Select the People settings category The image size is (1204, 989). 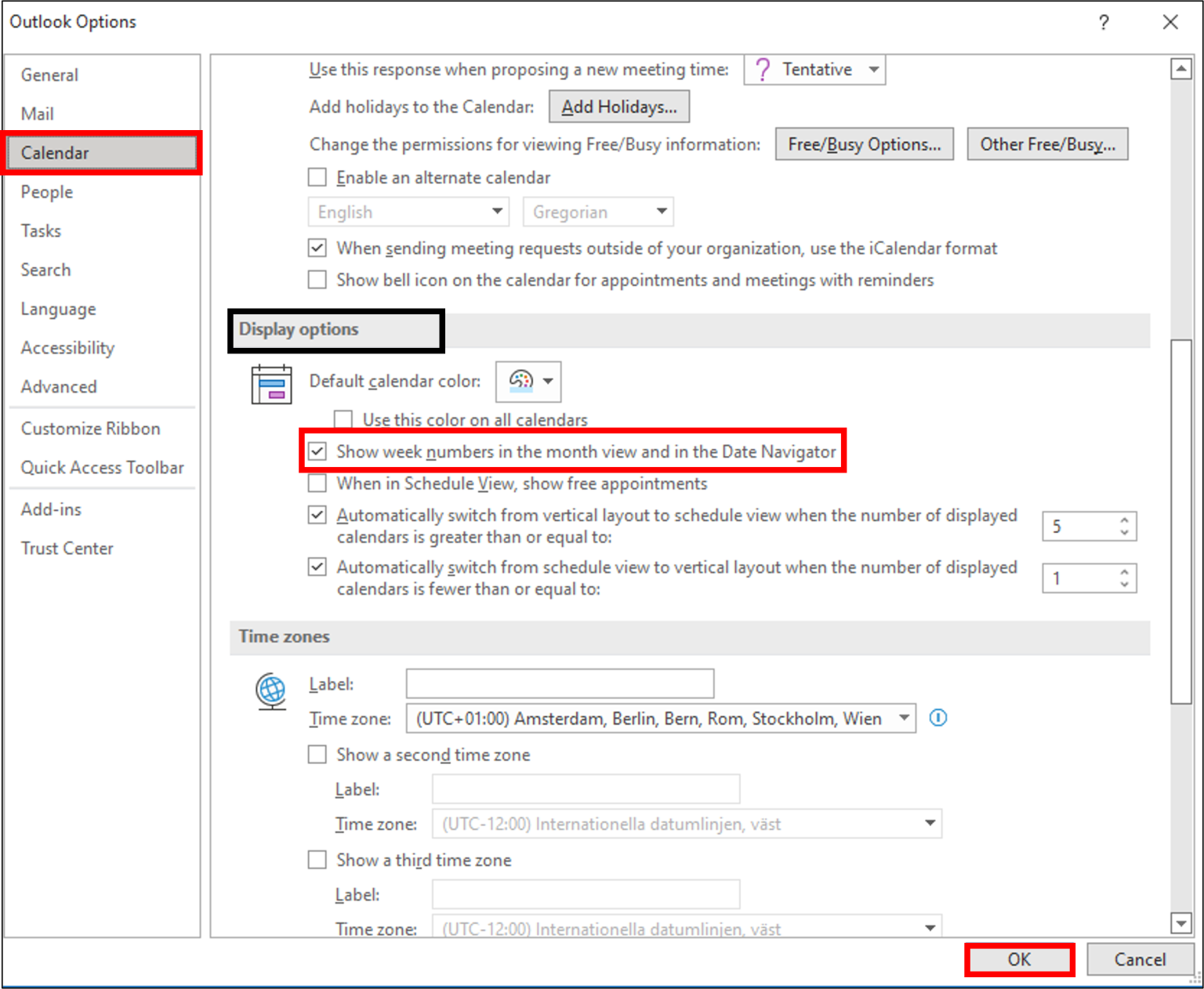coord(45,192)
